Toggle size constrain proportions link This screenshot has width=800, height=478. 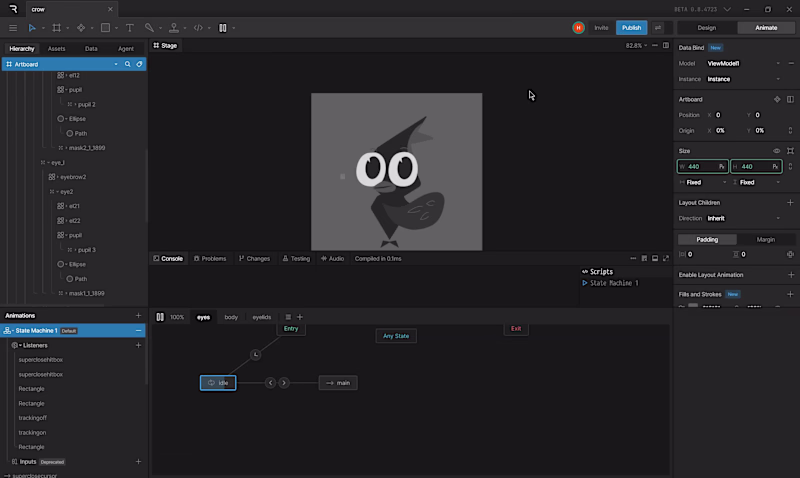click(790, 167)
